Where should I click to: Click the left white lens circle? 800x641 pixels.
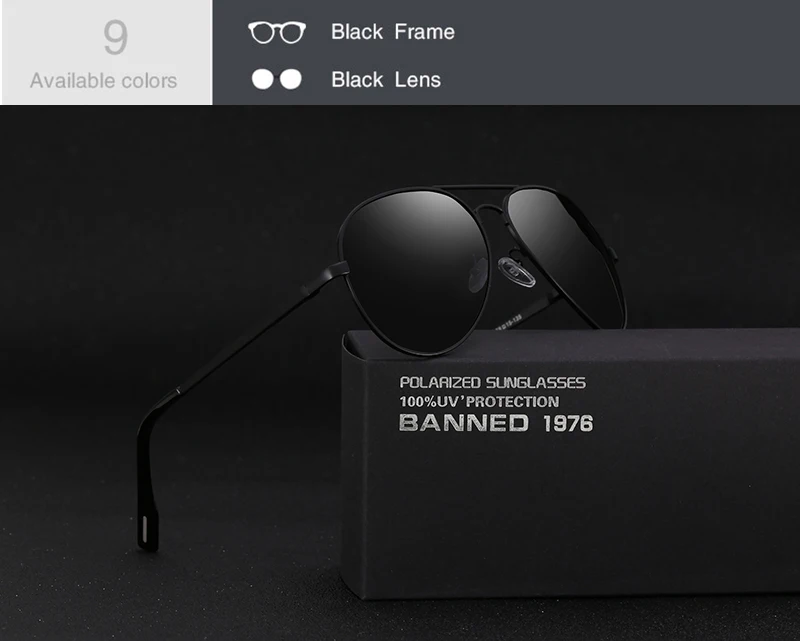tap(263, 80)
